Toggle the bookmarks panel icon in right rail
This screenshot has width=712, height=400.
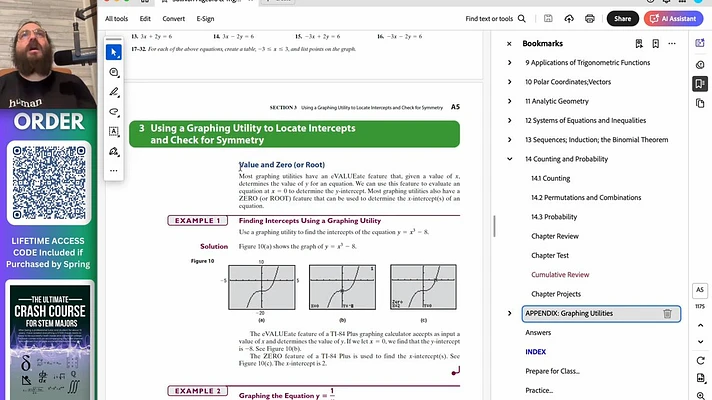(700, 84)
